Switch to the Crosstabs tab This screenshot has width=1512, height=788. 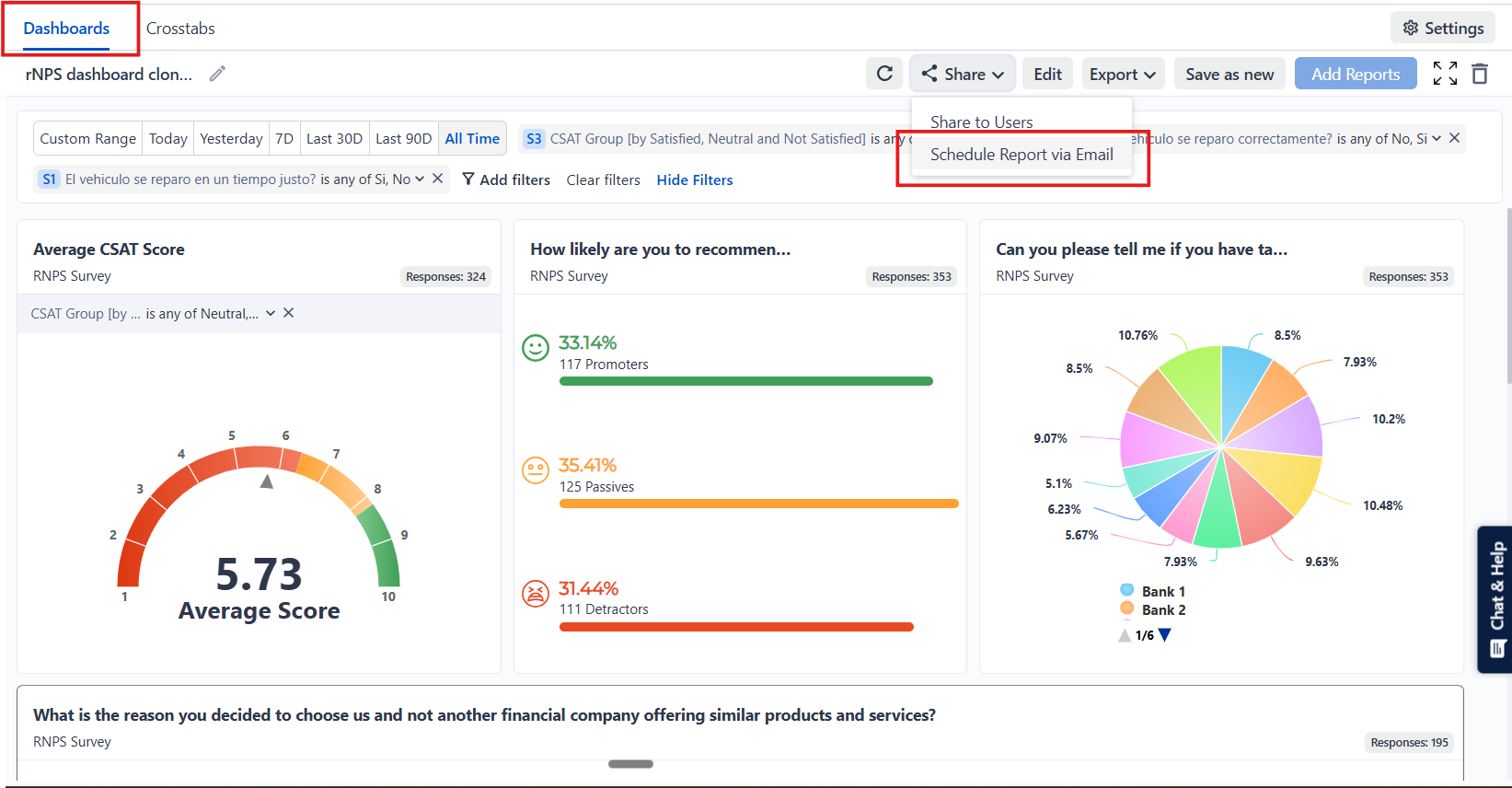180,28
